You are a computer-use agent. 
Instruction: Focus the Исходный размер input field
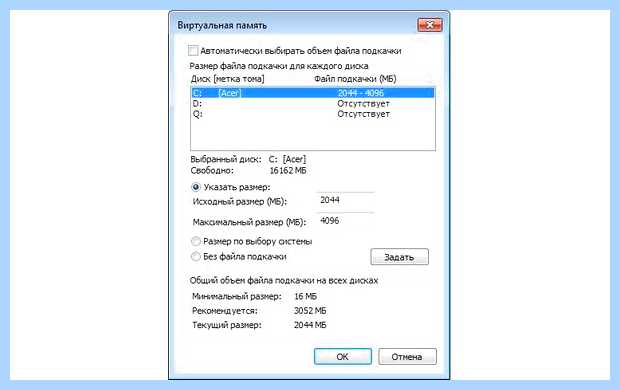click(x=345, y=200)
